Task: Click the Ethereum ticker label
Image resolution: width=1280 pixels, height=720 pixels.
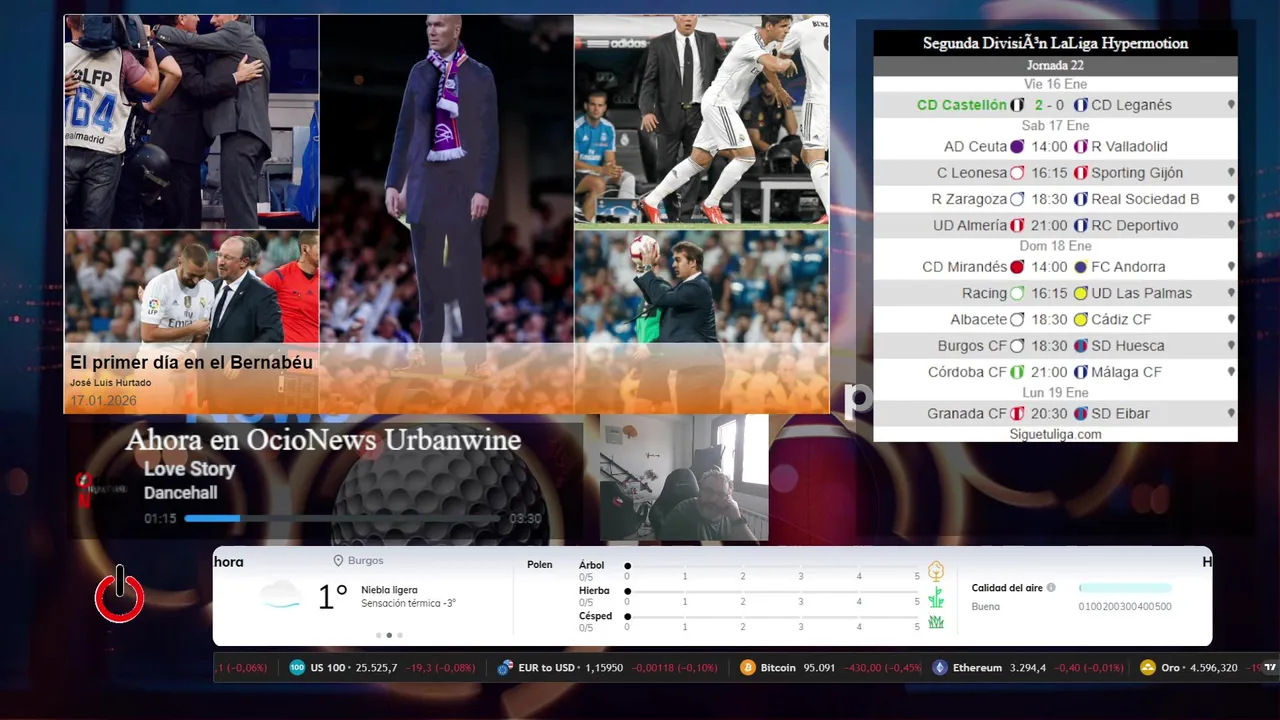Action: (x=977, y=668)
